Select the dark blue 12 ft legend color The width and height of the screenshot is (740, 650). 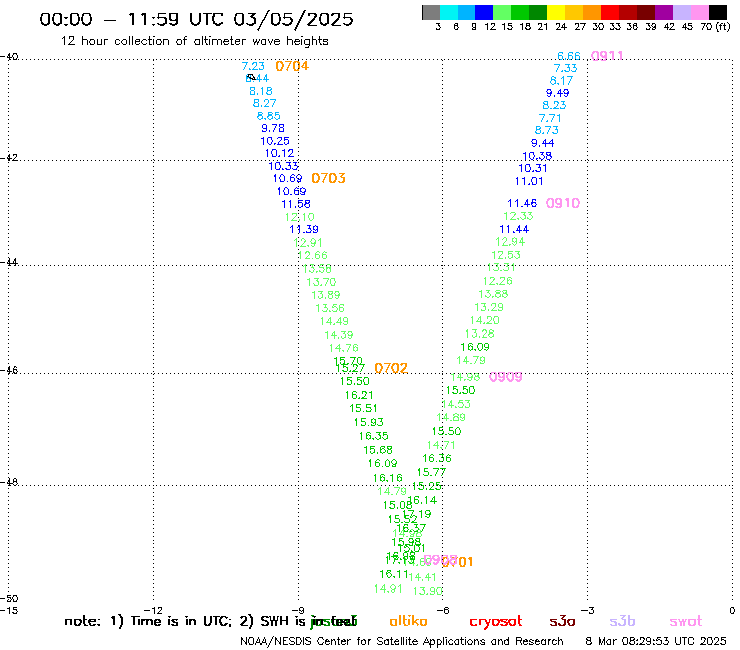[x=484, y=12]
